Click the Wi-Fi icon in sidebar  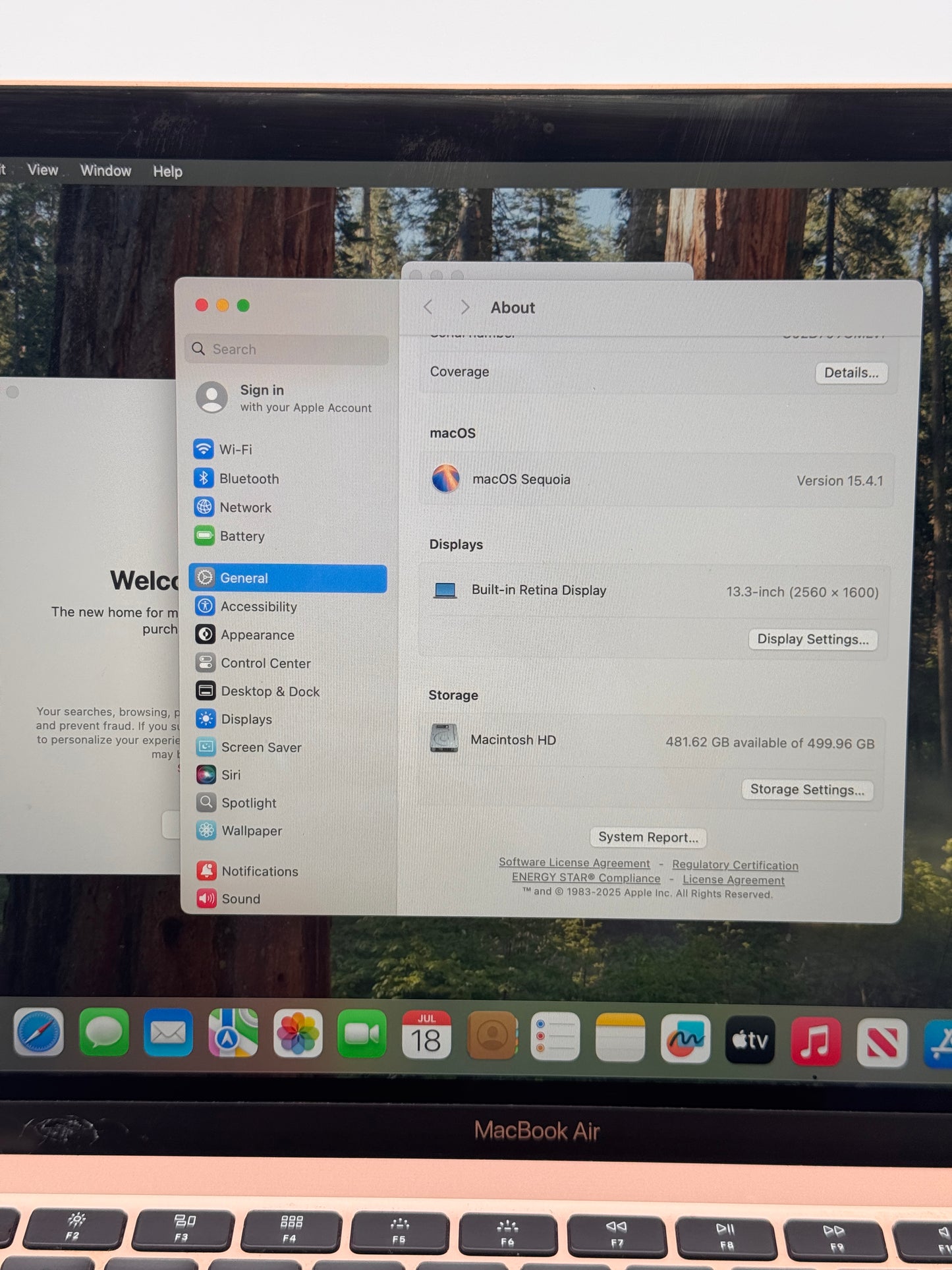click(x=204, y=449)
